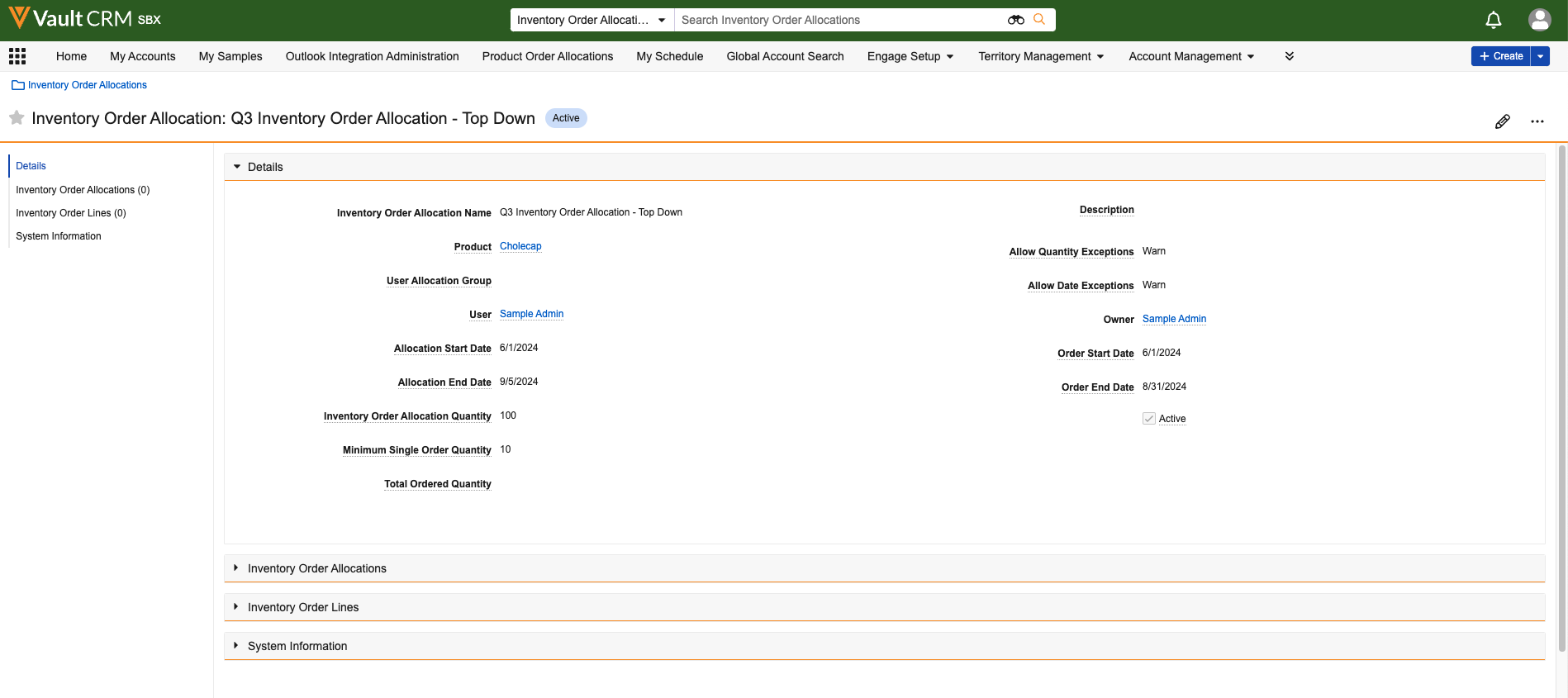Click the orange search magnifier icon
Viewport: 1568px width, 698px height.
click(x=1039, y=20)
